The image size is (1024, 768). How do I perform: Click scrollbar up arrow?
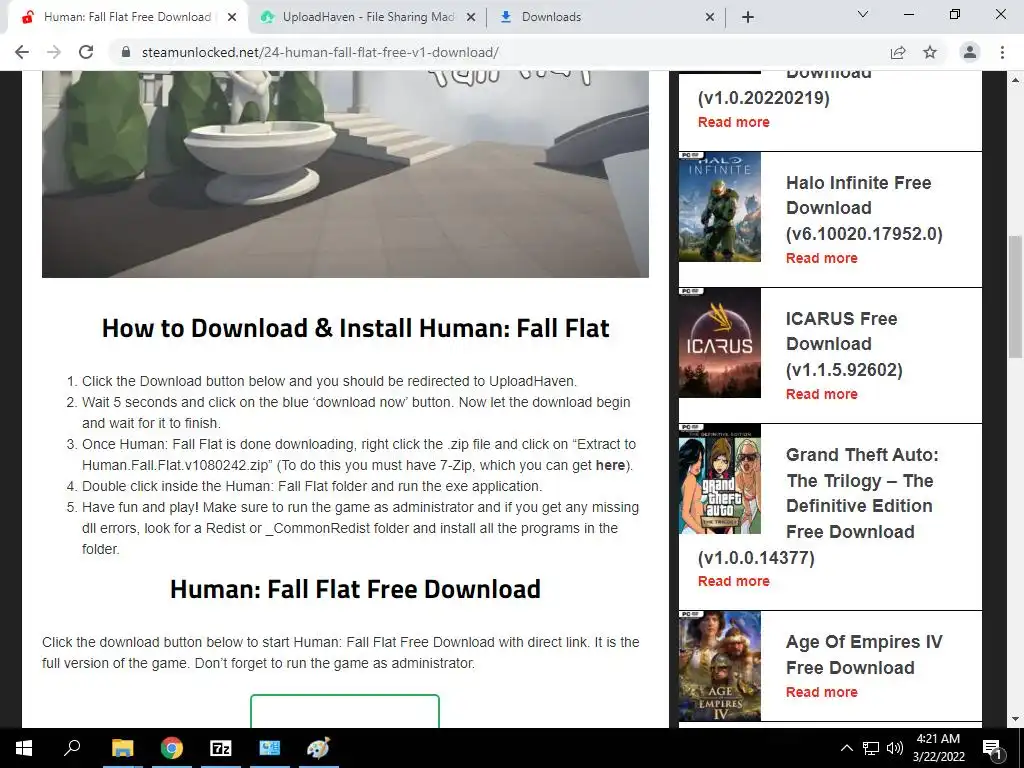pos(1015,80)
